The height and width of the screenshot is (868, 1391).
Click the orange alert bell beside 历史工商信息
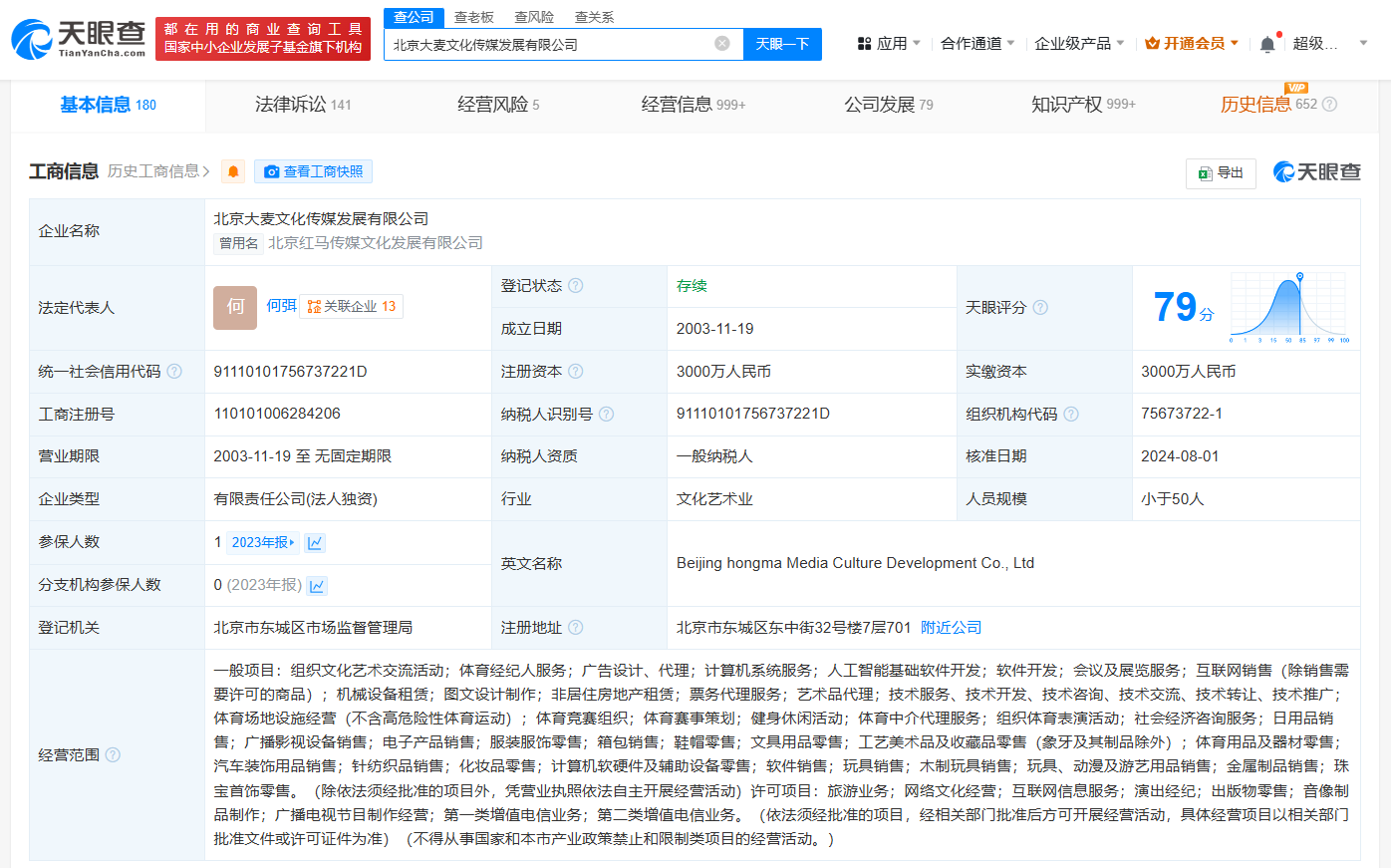(x=233, y=171)
